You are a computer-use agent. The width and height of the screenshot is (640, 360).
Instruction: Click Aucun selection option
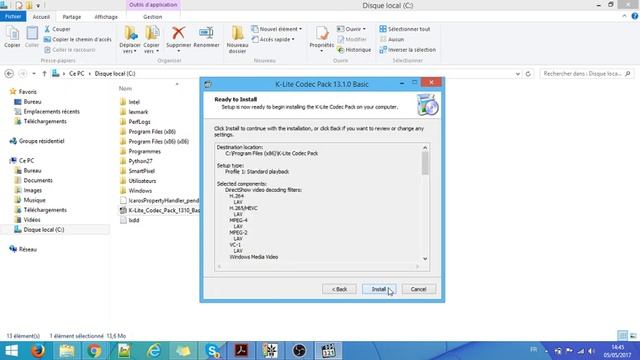point(392,39)
